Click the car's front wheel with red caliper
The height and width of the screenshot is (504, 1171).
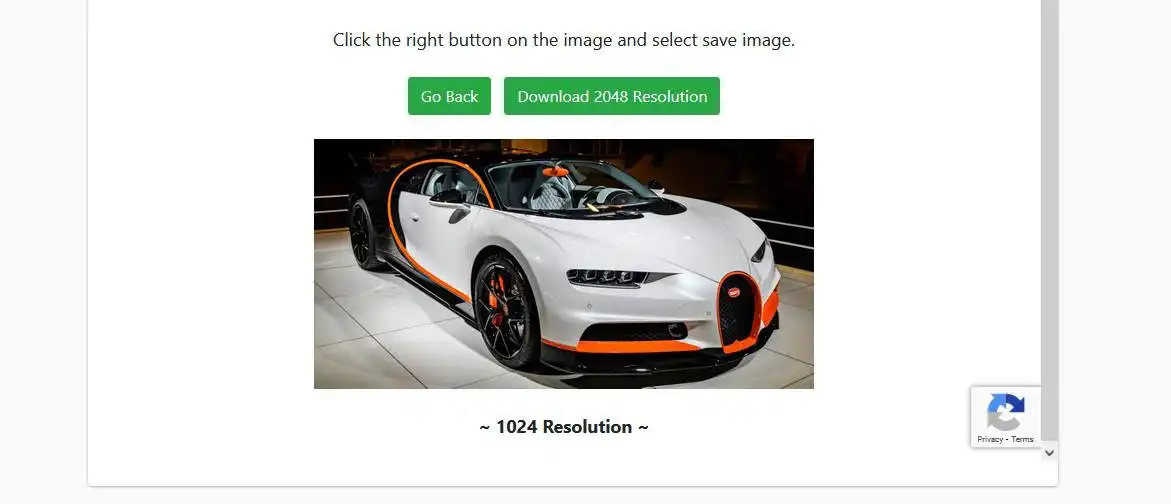pos(506,310)
